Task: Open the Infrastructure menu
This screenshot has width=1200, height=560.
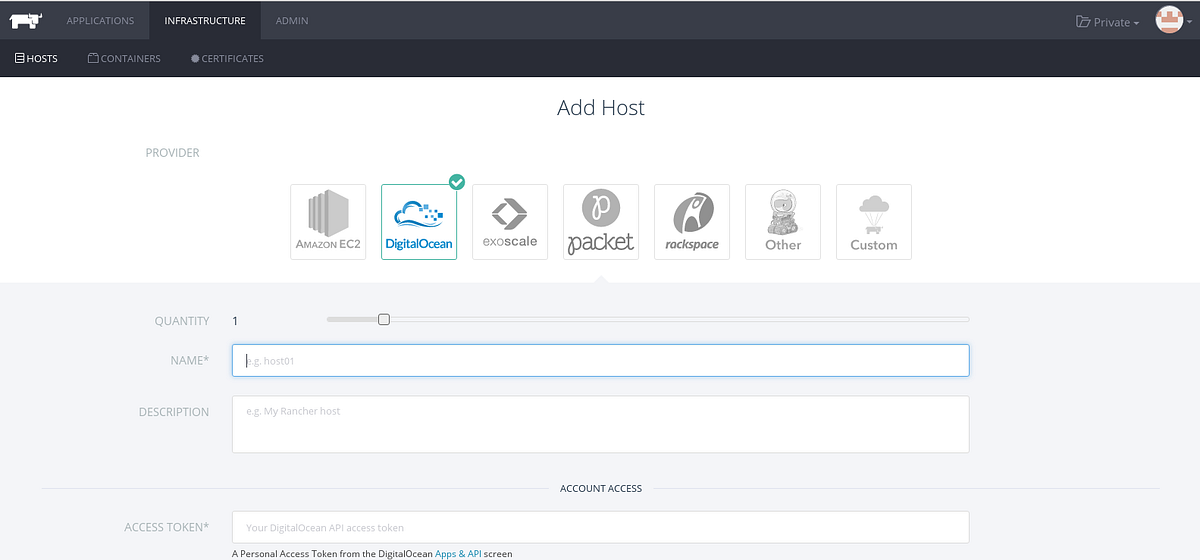Action: (x=205, y=20)
